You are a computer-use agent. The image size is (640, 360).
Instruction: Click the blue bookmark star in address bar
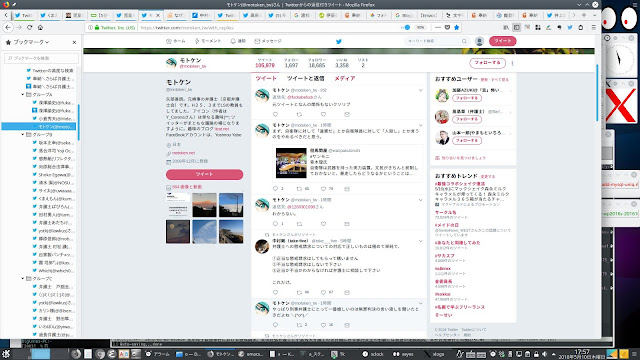pos(457,27)
